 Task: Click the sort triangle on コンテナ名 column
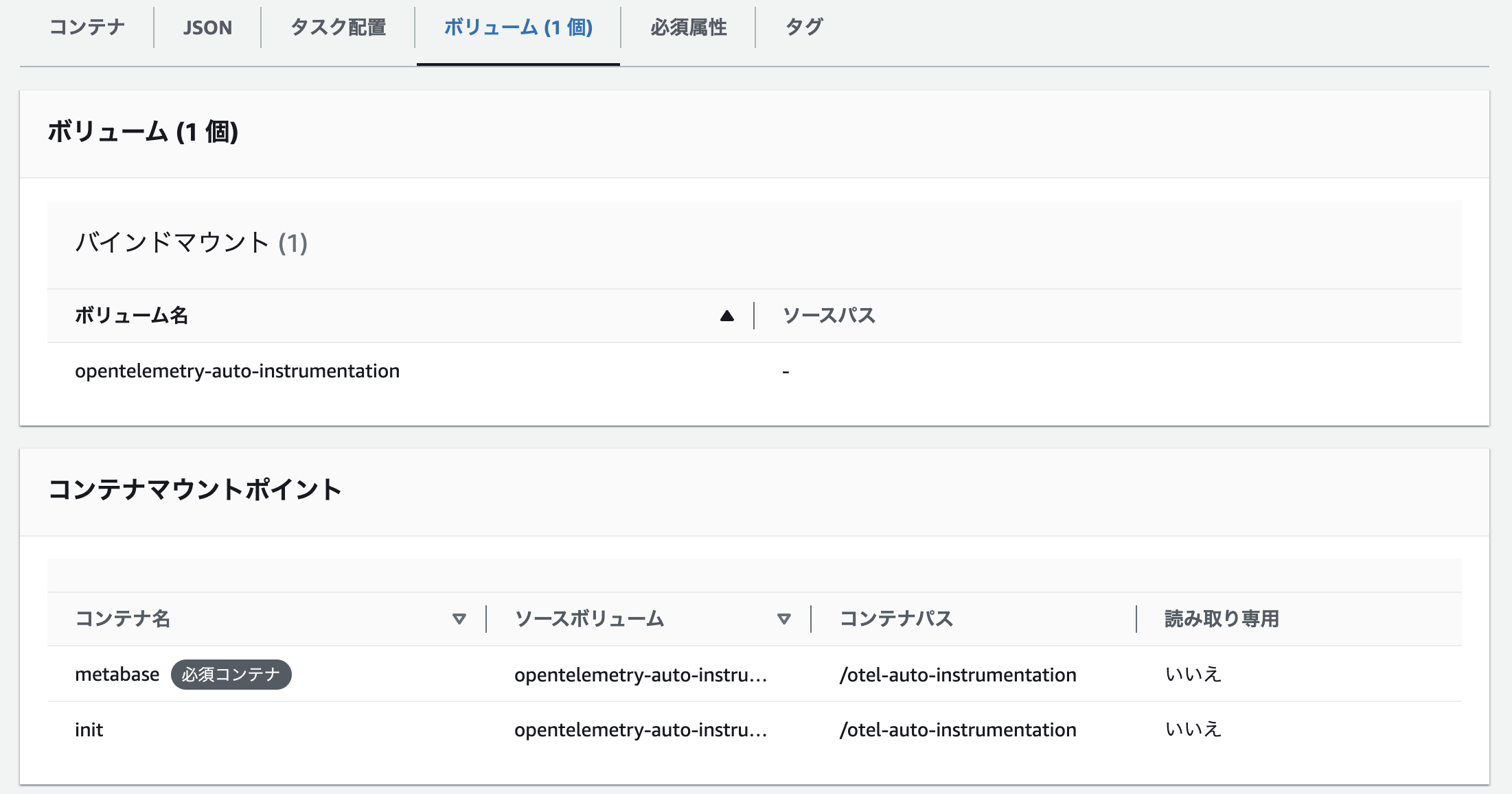pos(459,619)
